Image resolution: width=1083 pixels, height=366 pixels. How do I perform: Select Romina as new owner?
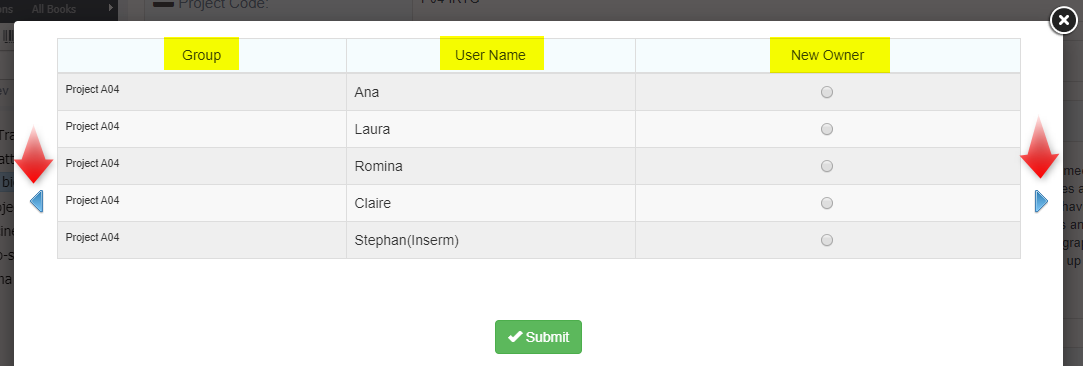click(827, 166)
